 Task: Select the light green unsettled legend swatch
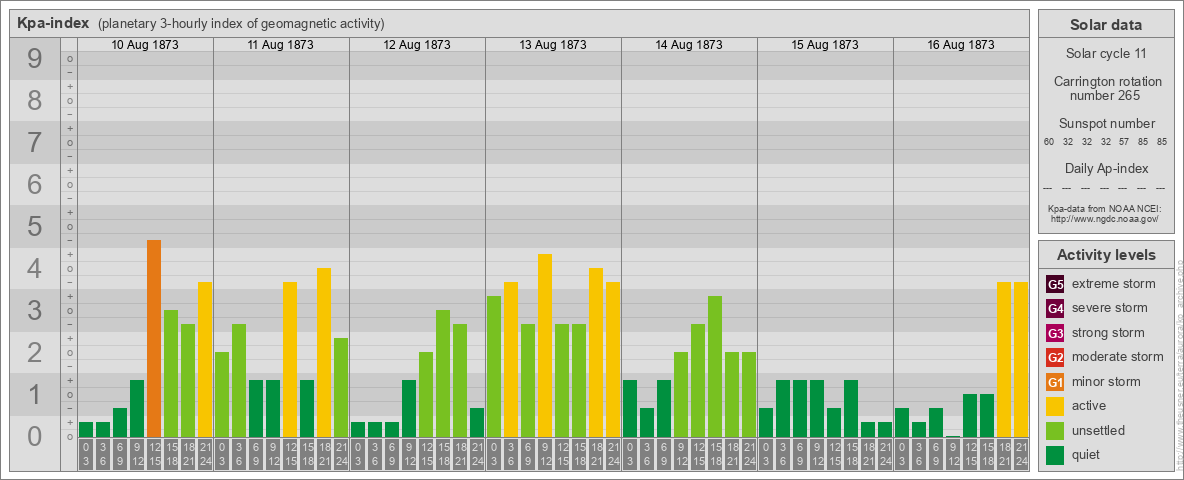pyautogui.click(x=1055, y=430)
